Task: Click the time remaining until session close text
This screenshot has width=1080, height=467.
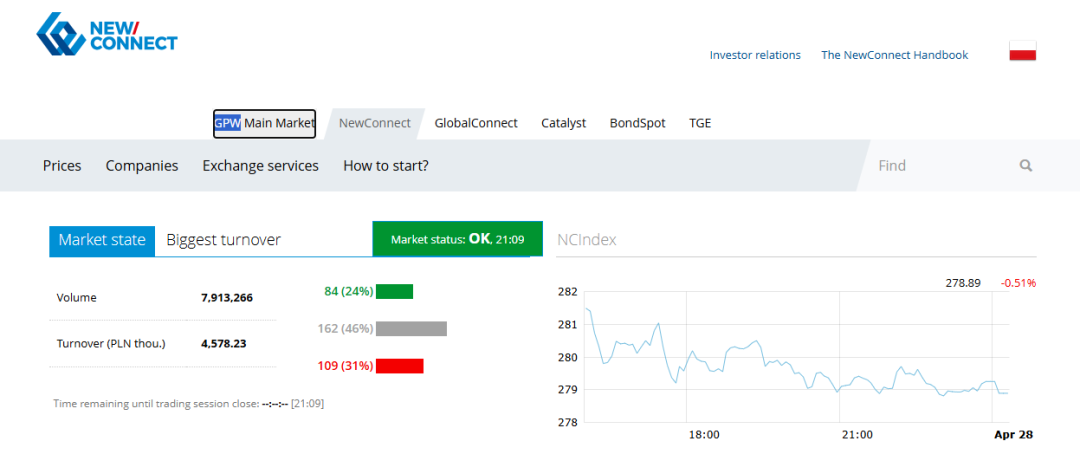Action: 189,403
